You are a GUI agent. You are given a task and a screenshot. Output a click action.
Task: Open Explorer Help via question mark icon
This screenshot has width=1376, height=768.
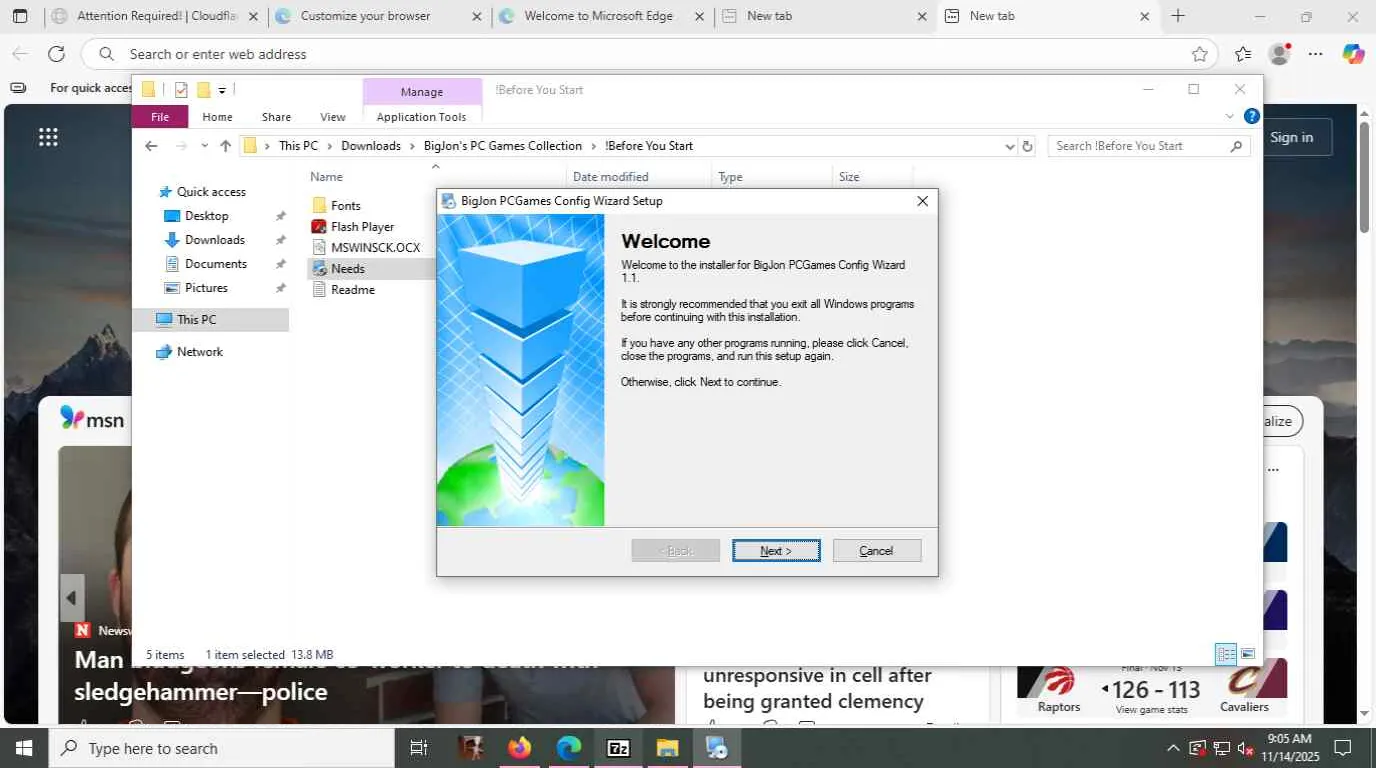point(1251,117)
